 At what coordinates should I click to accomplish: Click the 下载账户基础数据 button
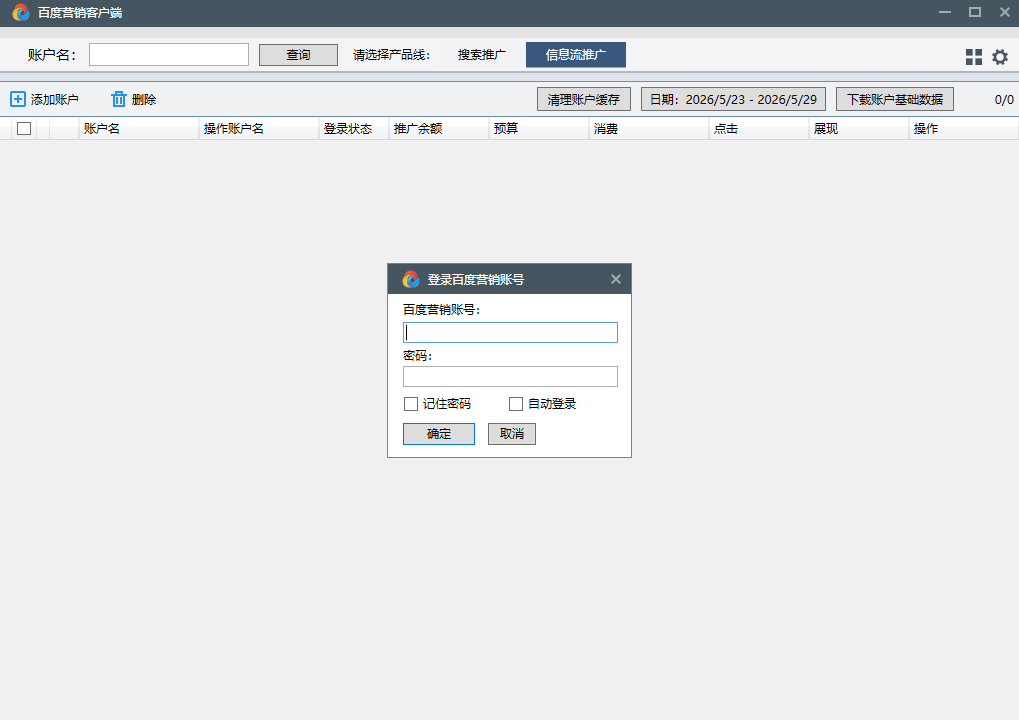pyautogui.click(x=895, y=99)
